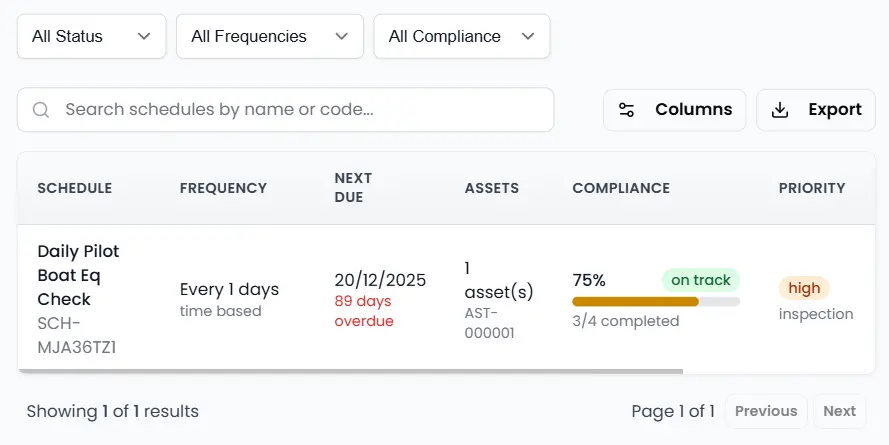Go to the Next page
The image size is (889, 445).
839,411
